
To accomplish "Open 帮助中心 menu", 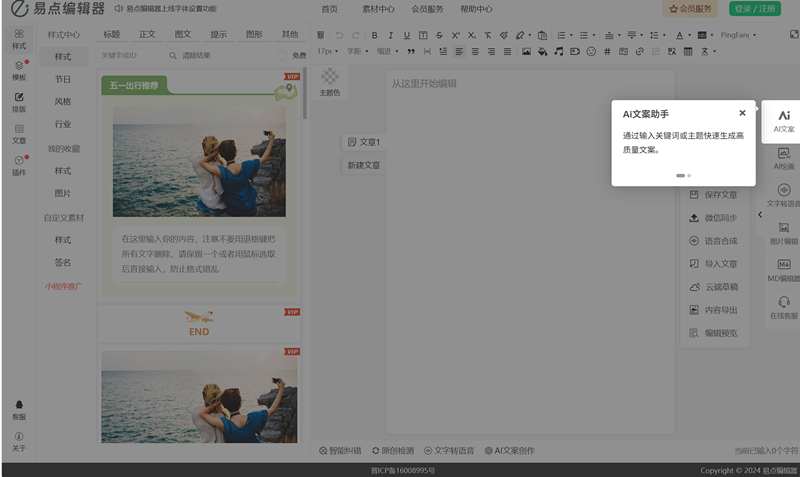I will coord(476,9).
